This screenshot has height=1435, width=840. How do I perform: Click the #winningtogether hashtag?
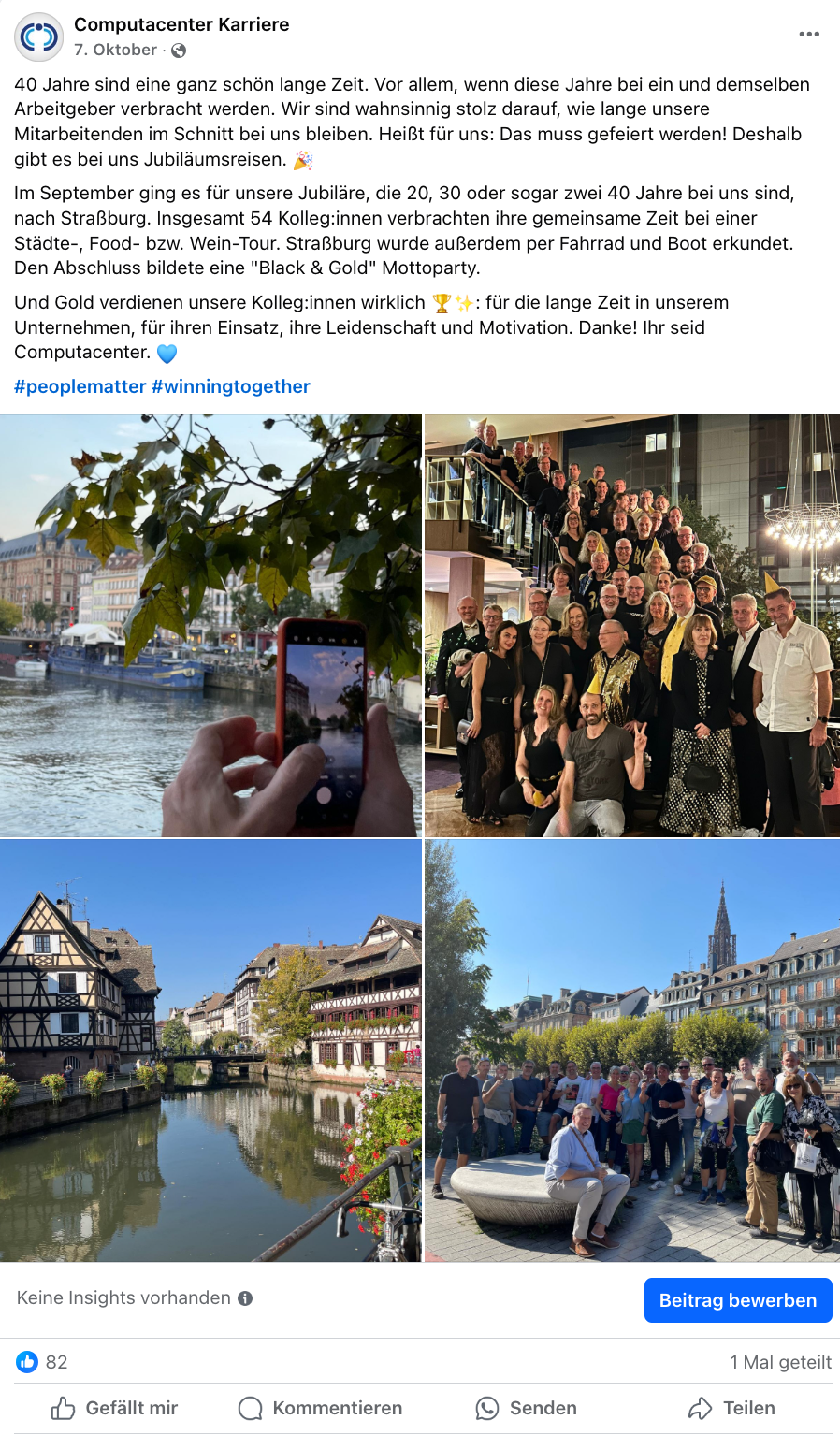231,386
